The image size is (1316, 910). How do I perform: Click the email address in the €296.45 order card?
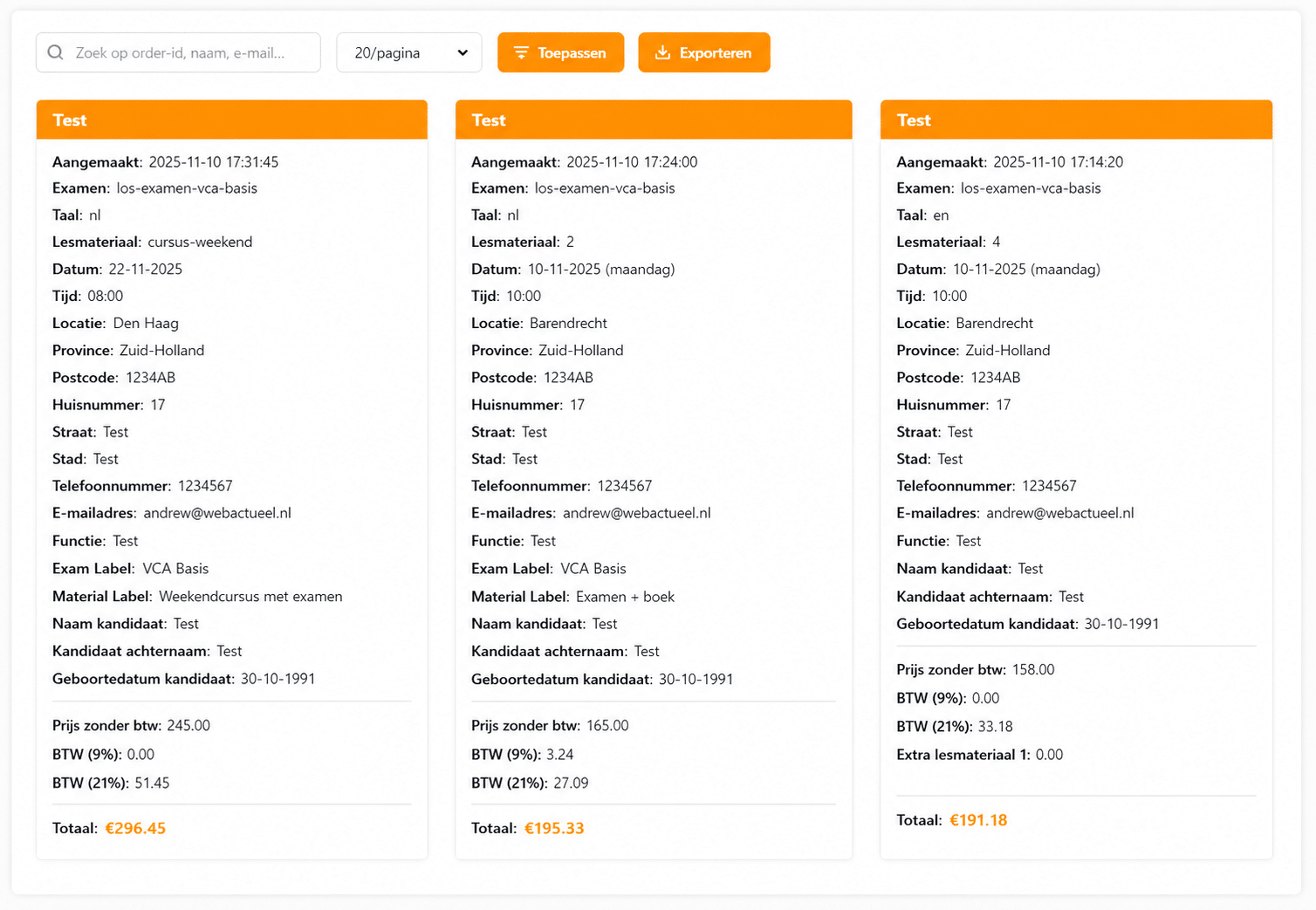pos(217,513)
